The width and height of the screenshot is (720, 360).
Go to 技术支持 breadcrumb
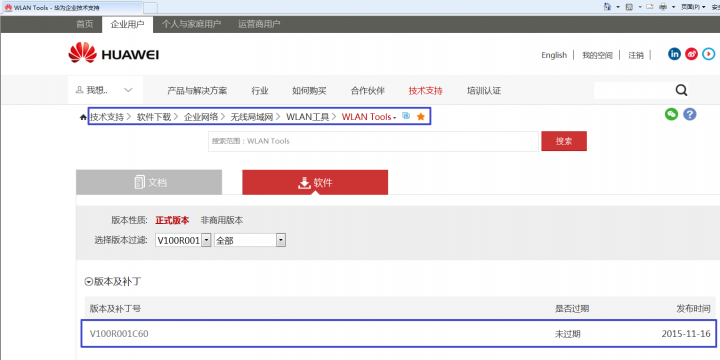click(107, 117)
